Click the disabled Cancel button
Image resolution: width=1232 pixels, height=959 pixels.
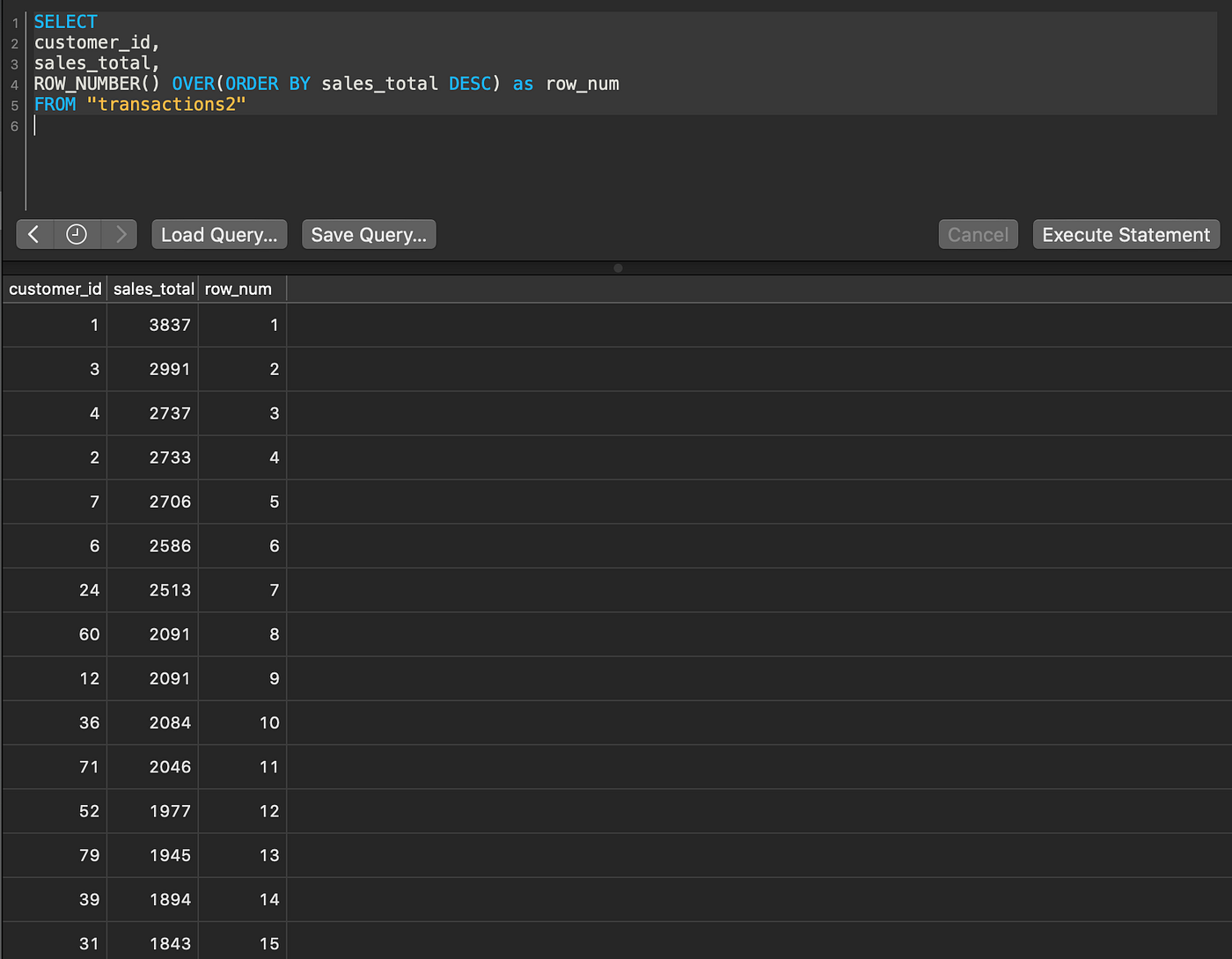tap(978, 234)
